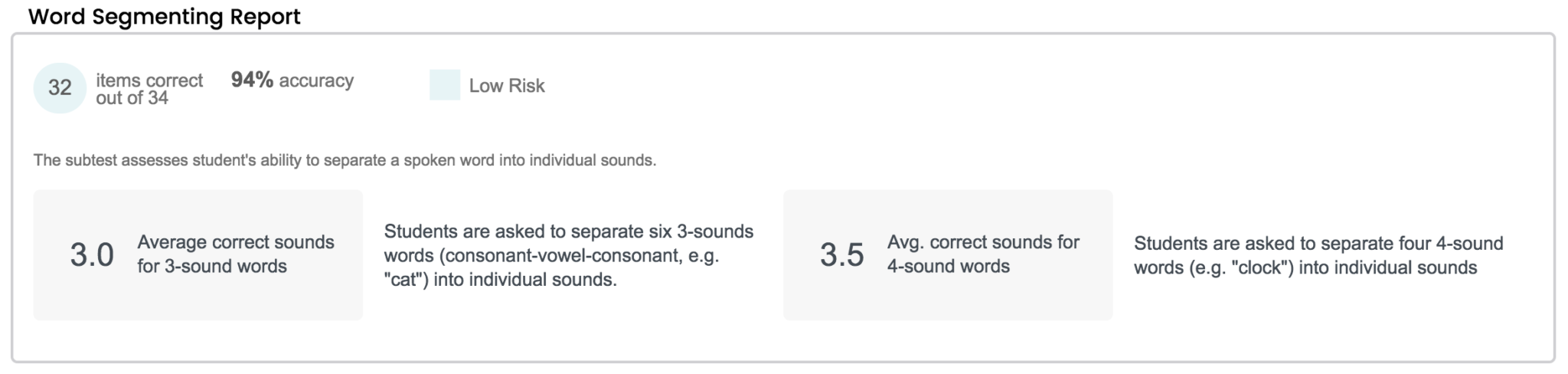Image resolution: width=1568 pixels, height=374 pixels.
Task: Select "Avg. correct sounds for 4-sound words" label
Action: tap(983, 254)
